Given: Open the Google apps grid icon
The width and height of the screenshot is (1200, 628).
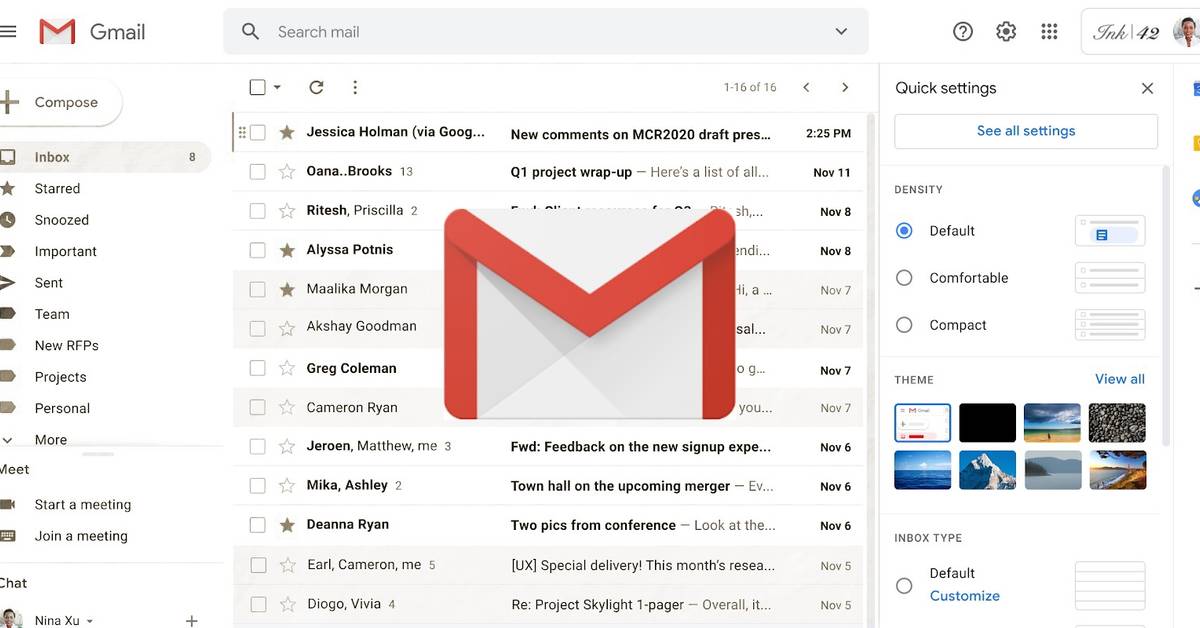Looking at the screenshot, I should click(1049, 32).
